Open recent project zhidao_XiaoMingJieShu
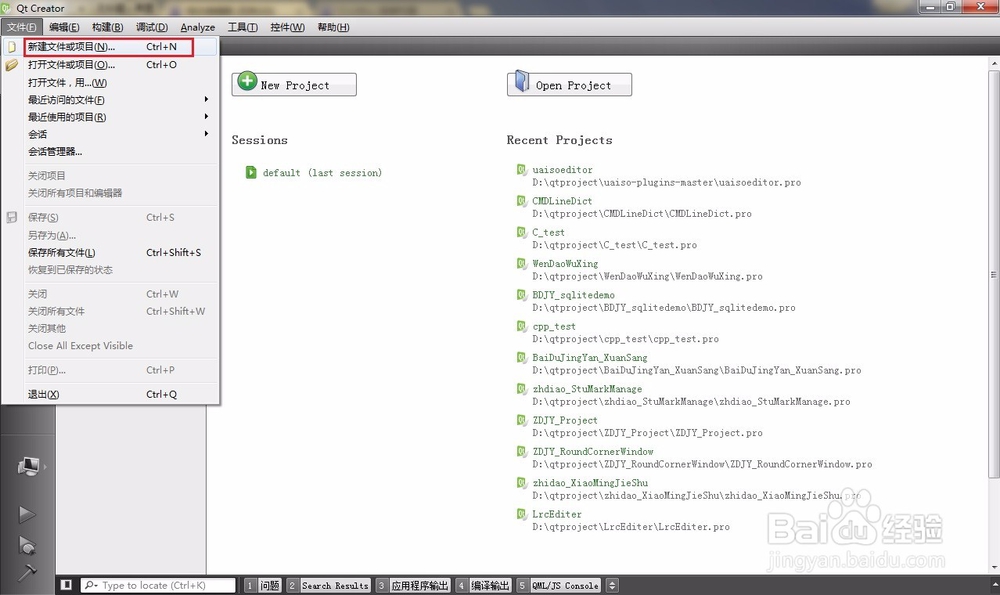Screen dimensions: 1000x595 click(x=590, y=483)
